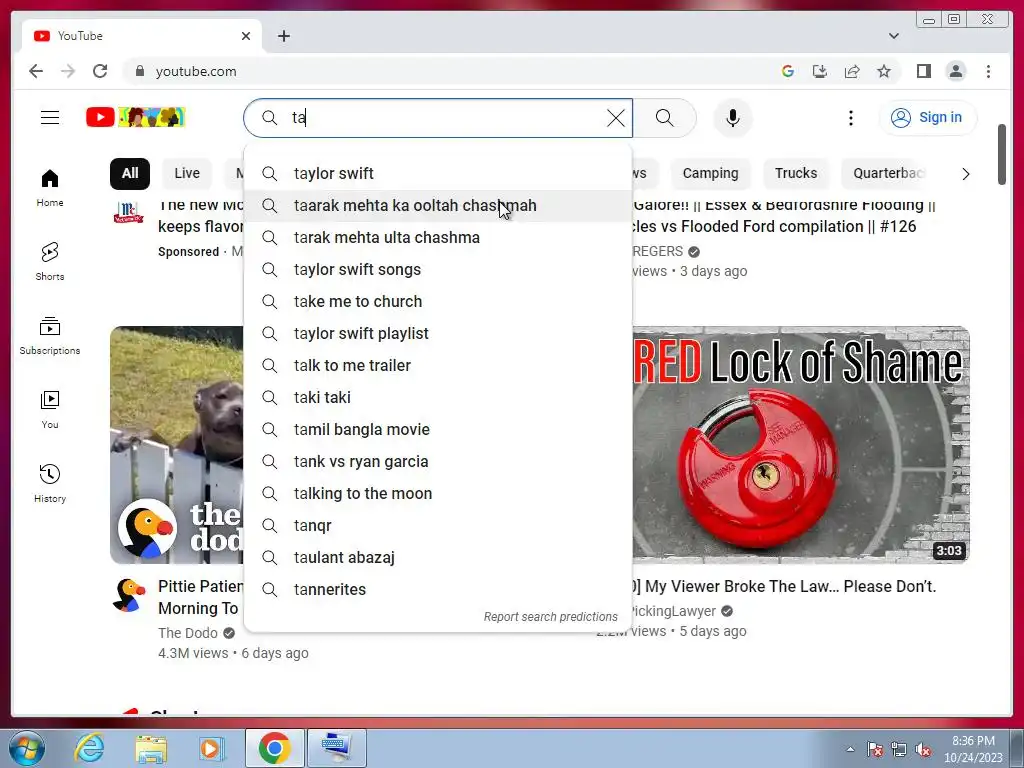Open a new browser tab
The width and height of the screenshot is (1024, 768).
[x=283, y=36]
